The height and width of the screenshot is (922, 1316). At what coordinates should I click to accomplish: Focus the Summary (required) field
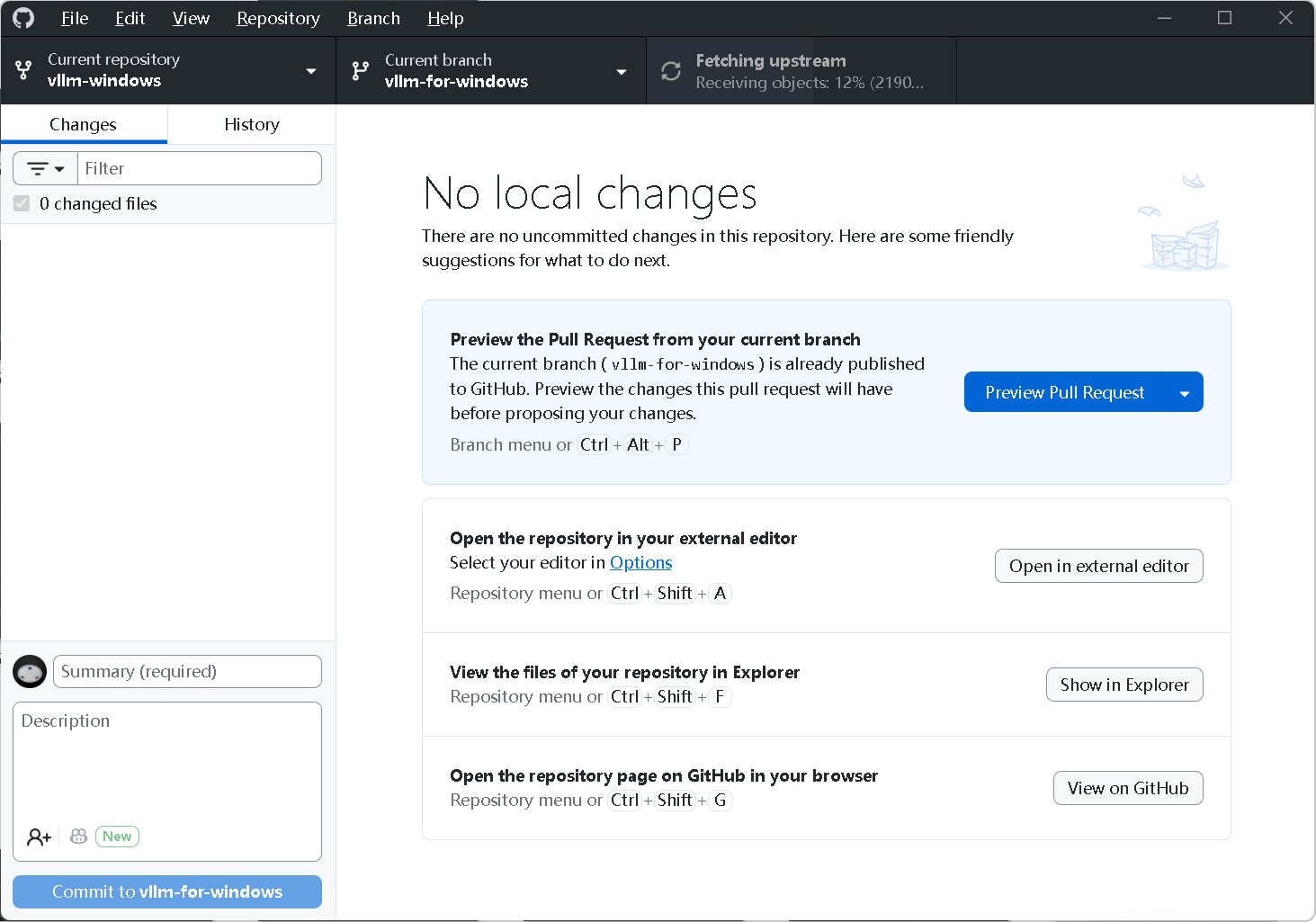point(187,672)
